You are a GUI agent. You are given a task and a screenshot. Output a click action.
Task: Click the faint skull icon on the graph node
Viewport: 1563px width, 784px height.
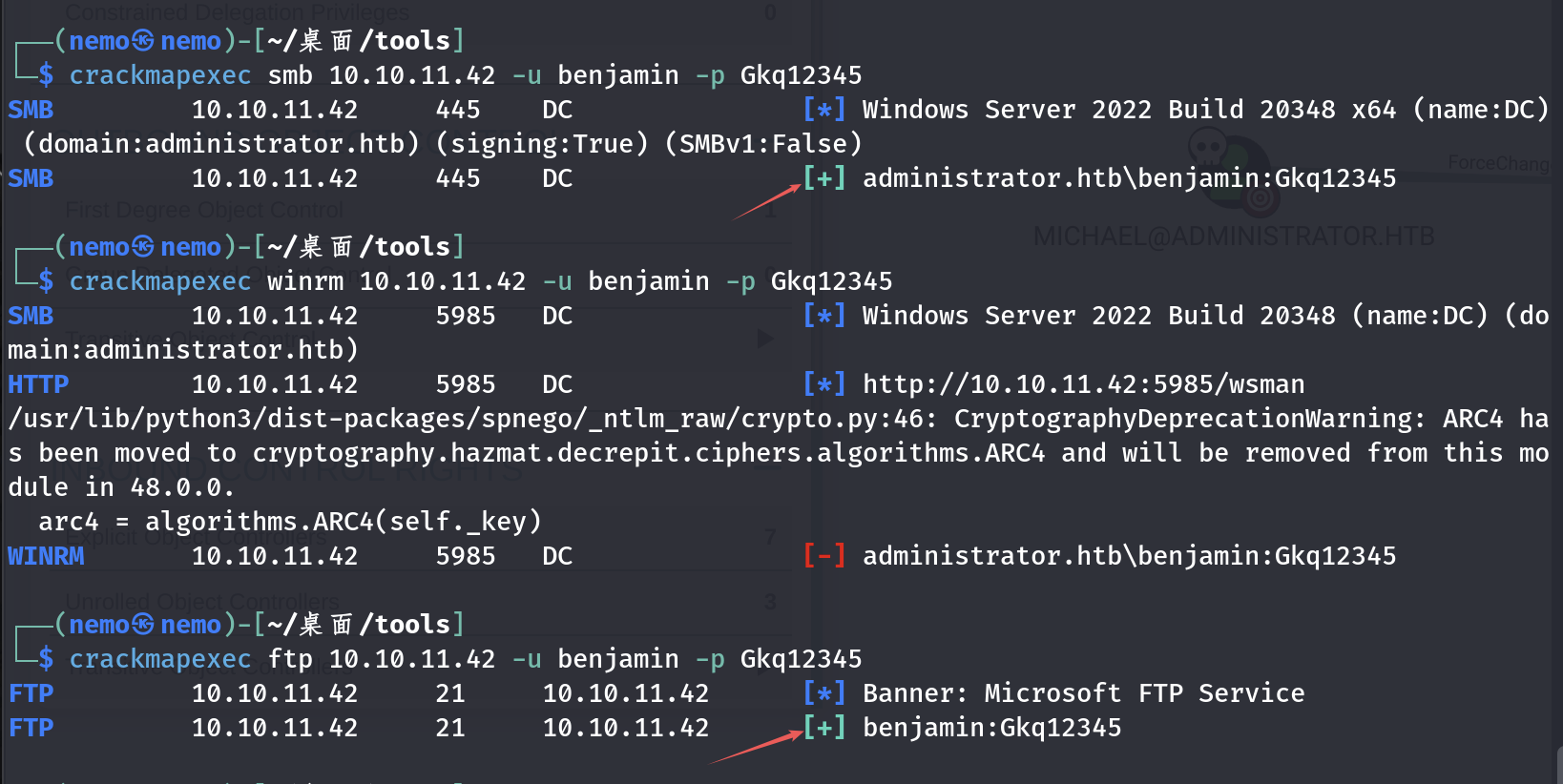pyautogui.click(x=1208, y=150)
